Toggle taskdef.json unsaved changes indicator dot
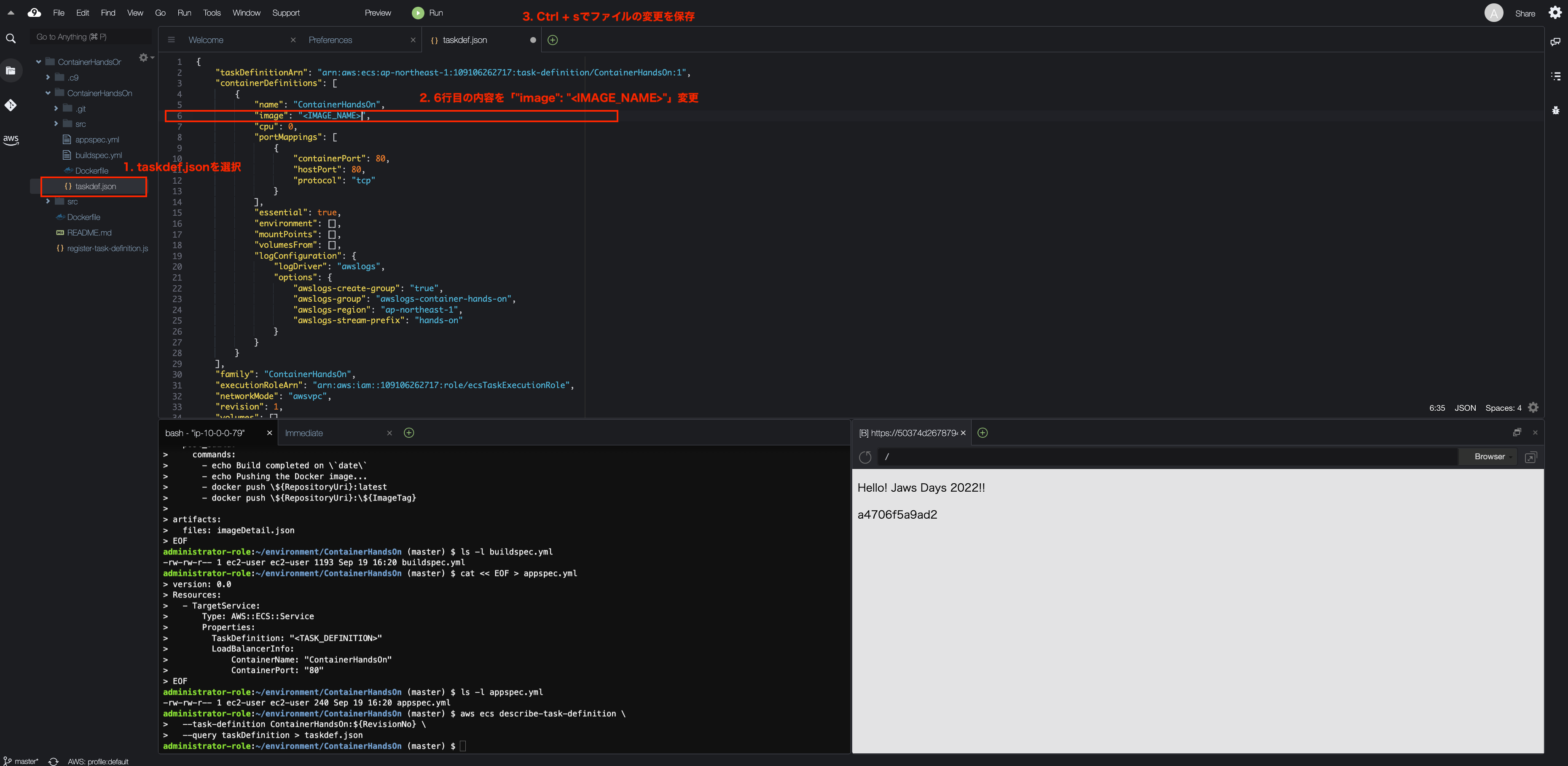 coord(533,40)
